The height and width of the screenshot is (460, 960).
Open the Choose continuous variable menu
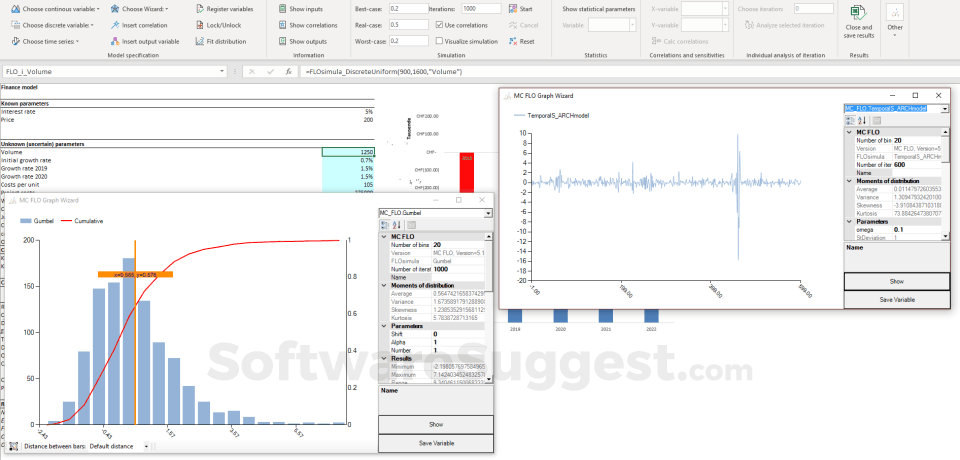pyautogui.click(x=56, y=9)
